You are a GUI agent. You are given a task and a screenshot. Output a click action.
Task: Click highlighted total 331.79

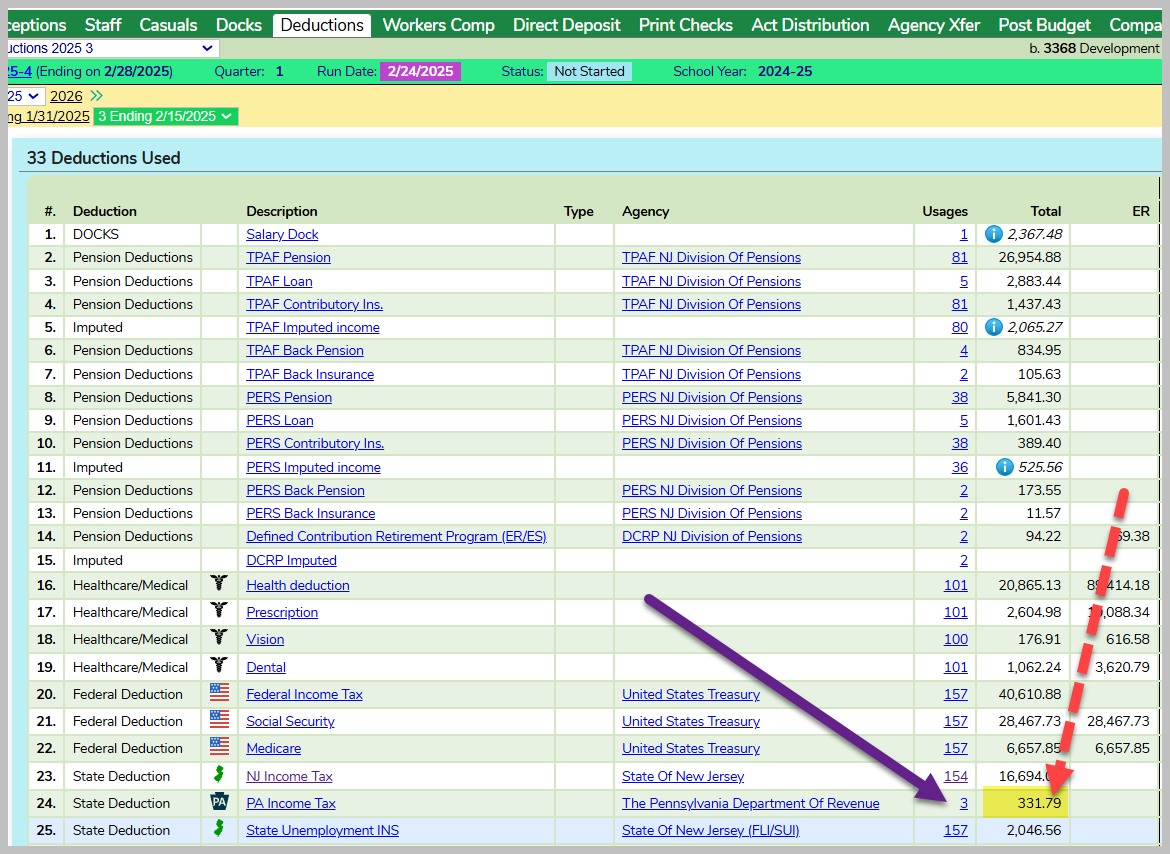(x=1039, y=803)
